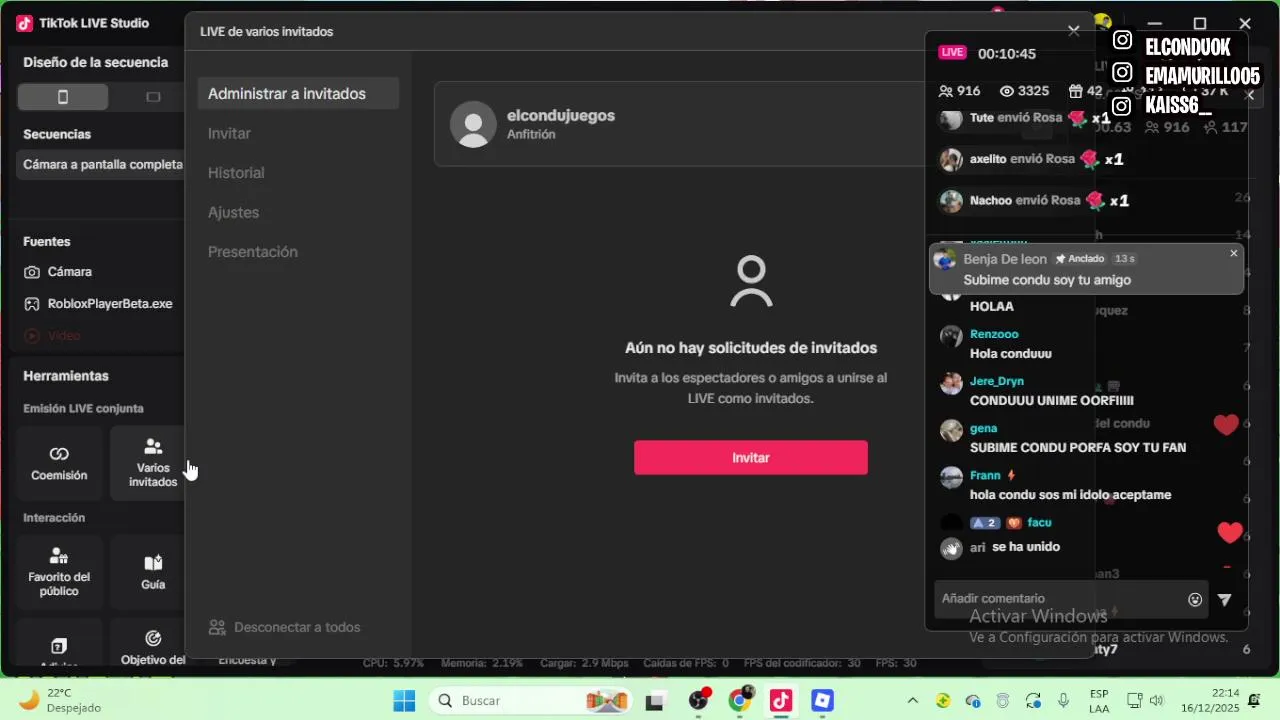Image resolution: width=1280 pixels, height=720 pixels.
Task: Click Jere_Dryn's username in chat
Action: click(997, 381)
